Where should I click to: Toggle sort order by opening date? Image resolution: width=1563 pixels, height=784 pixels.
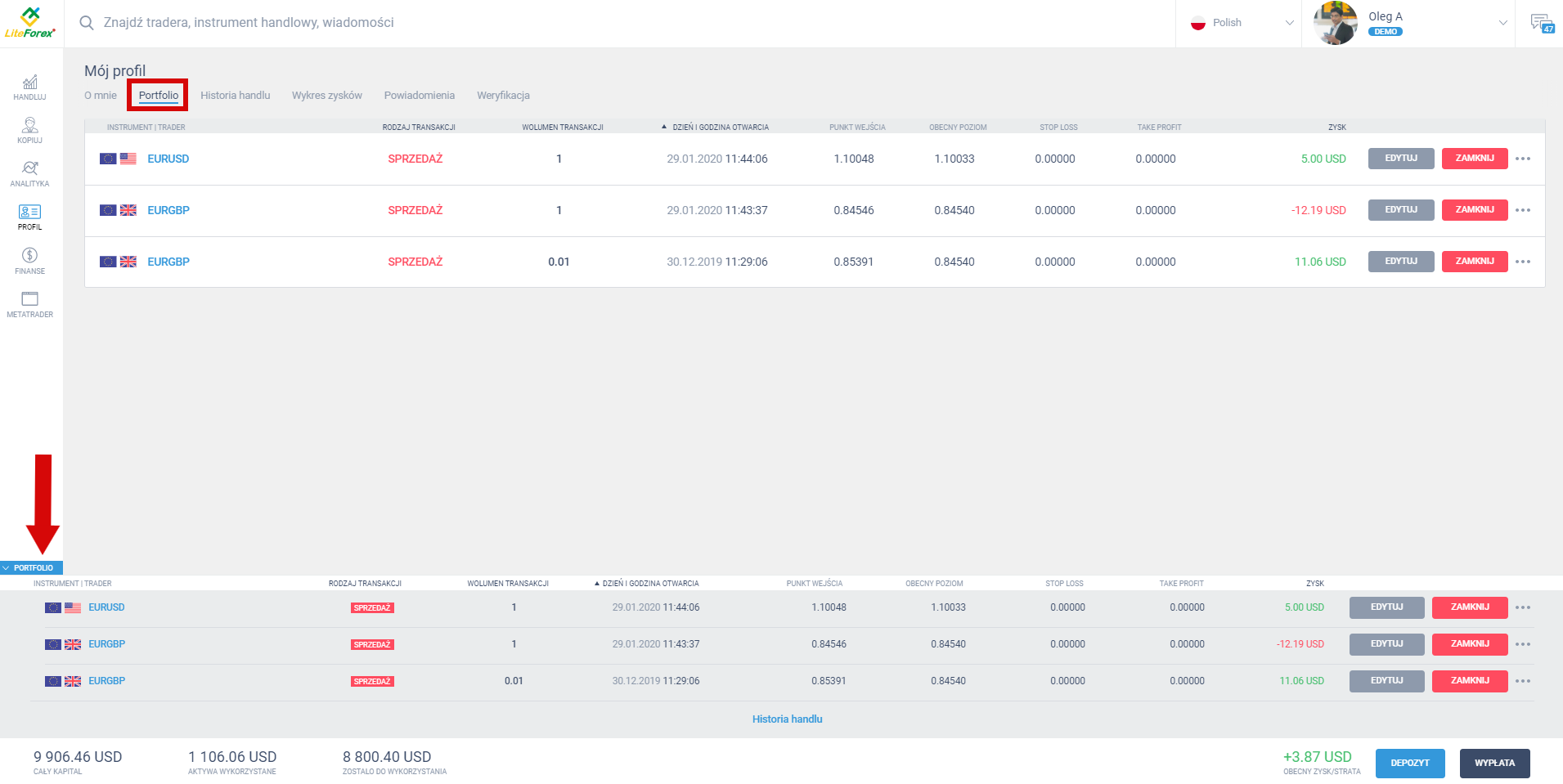point(663,127)
